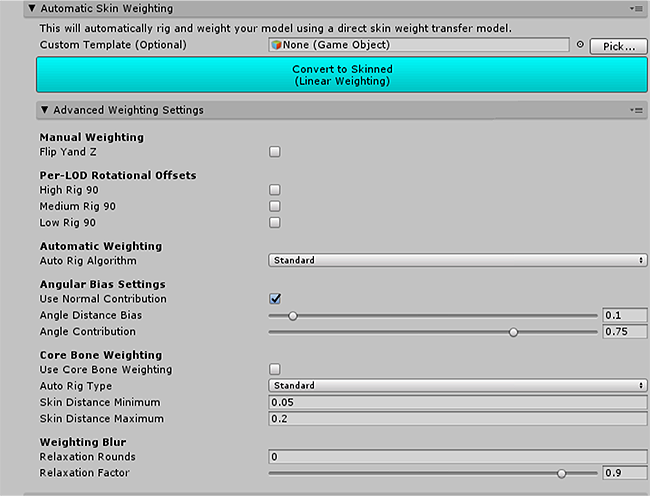
Task: Click the Skin Distance Minimum label
Action: (99, 402)
